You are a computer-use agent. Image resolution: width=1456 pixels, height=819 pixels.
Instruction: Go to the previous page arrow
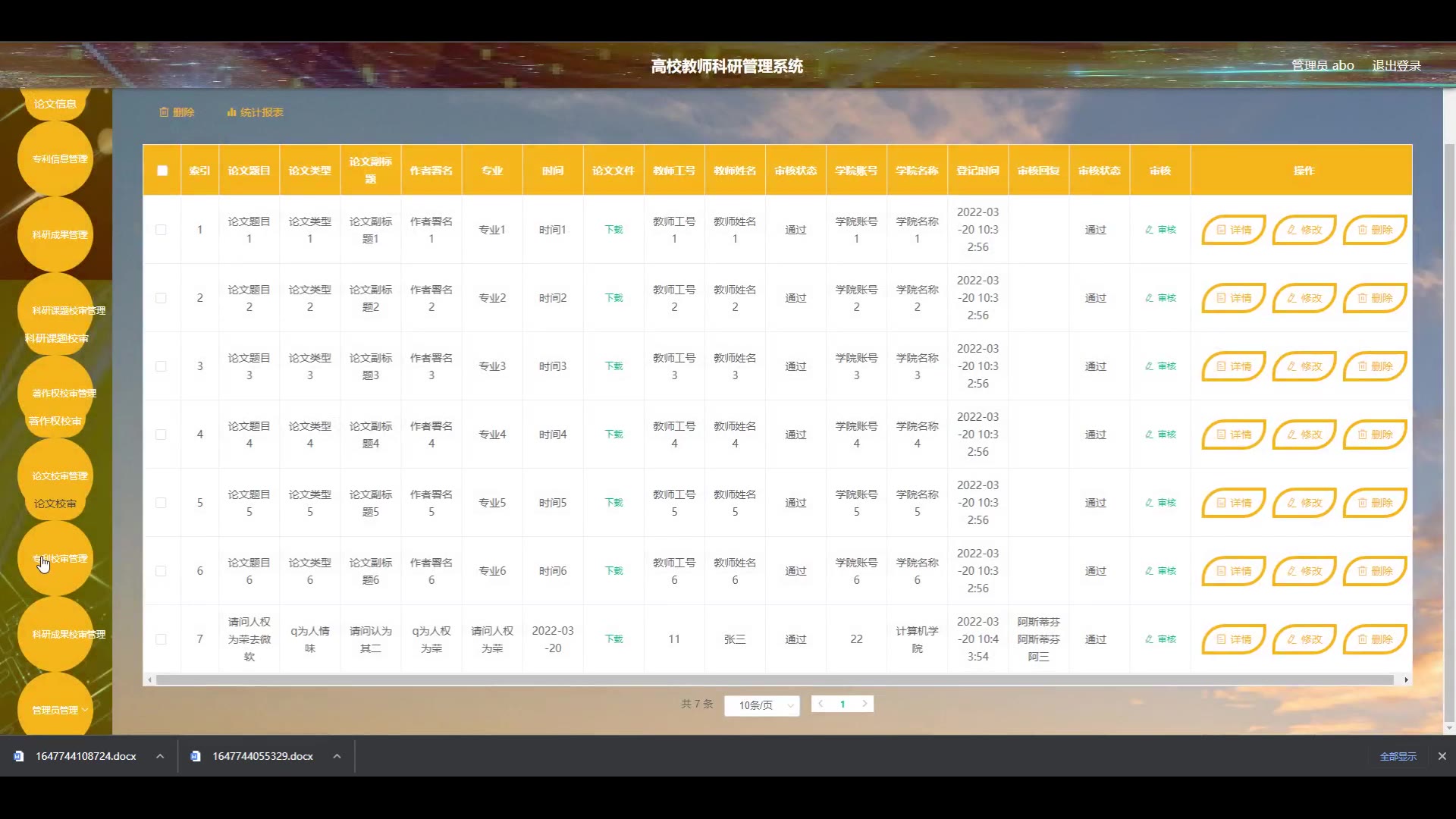click(x=821, y=704)
